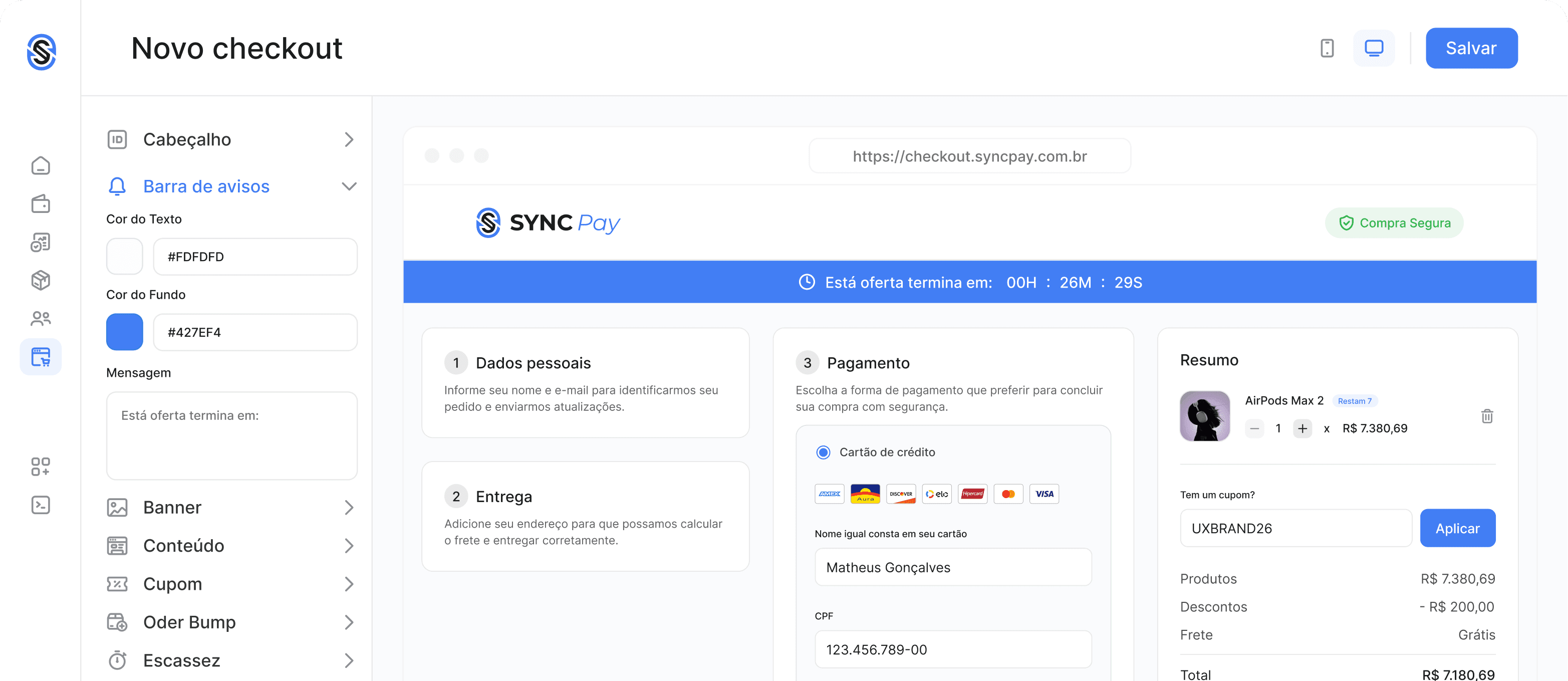Click the plus quantity button
The height and width of the screenshot is (681, 1568).
pos(1302,429)
